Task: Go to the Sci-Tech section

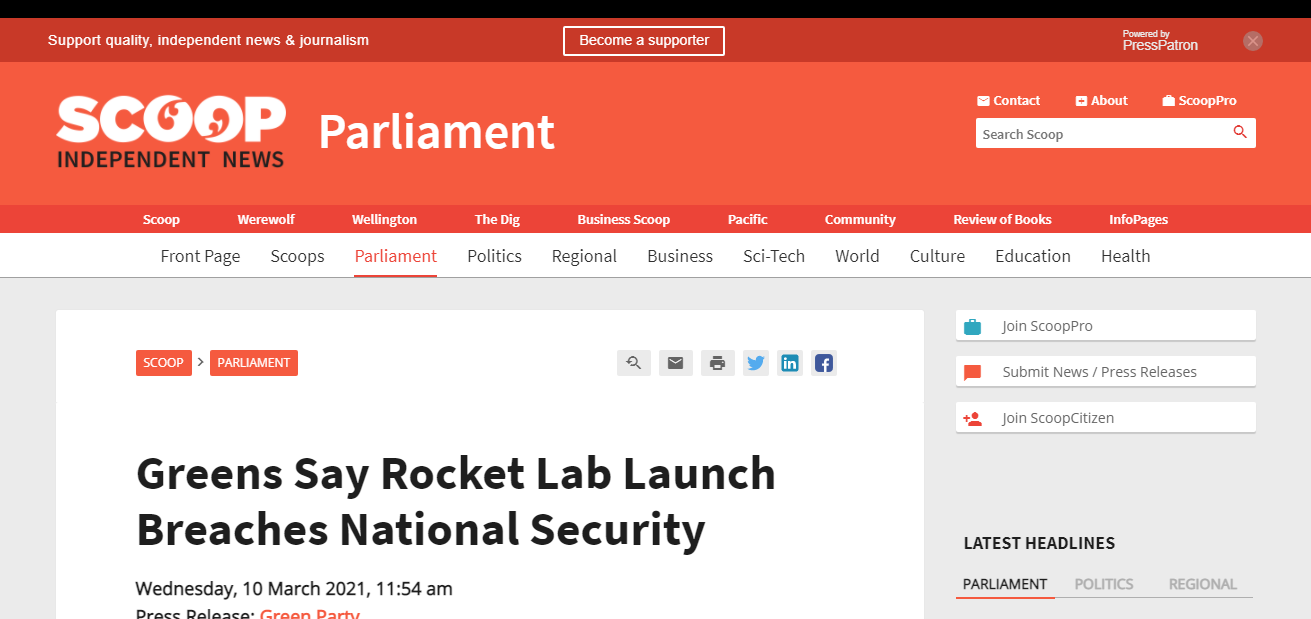Action: 773,256
